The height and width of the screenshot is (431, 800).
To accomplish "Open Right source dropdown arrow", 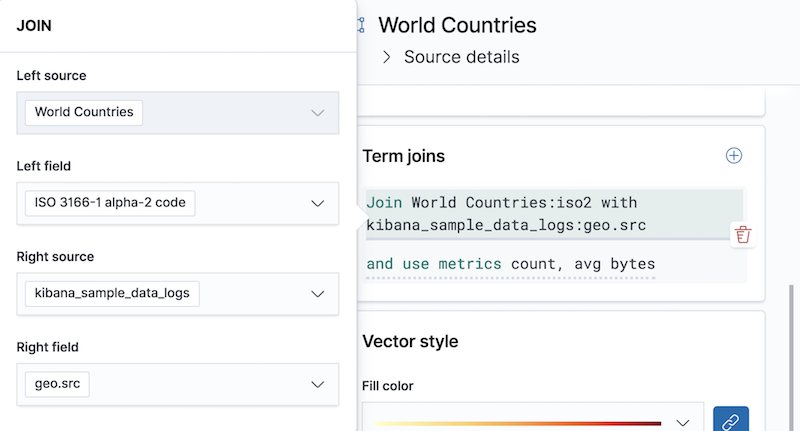I will tap(318, 294).
